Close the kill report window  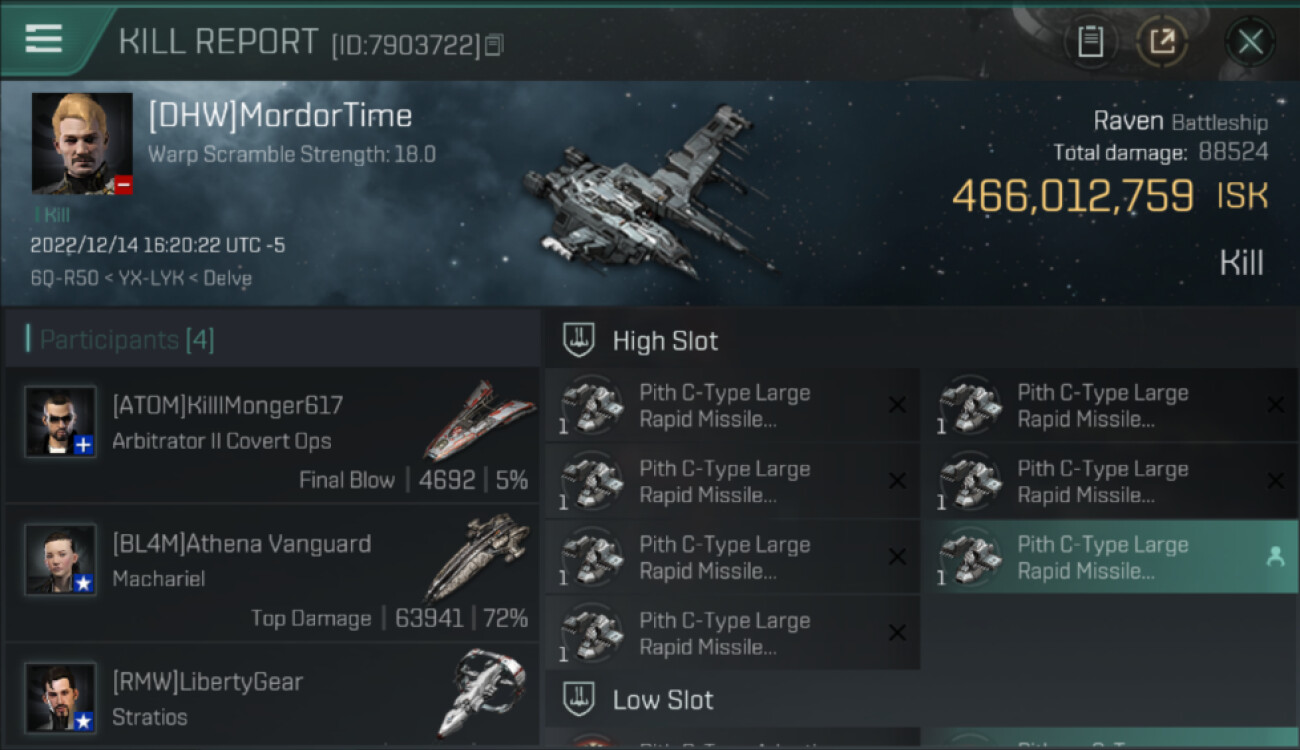tap(1250, 42)
